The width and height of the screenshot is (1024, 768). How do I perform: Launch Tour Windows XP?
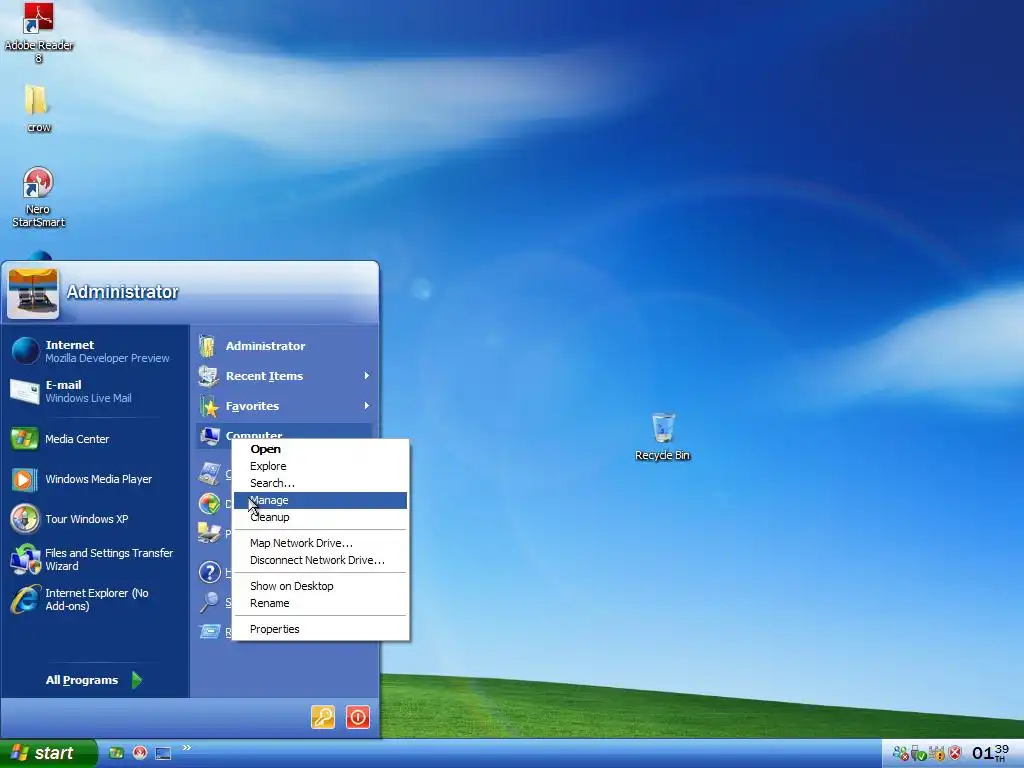click(93, 519)
